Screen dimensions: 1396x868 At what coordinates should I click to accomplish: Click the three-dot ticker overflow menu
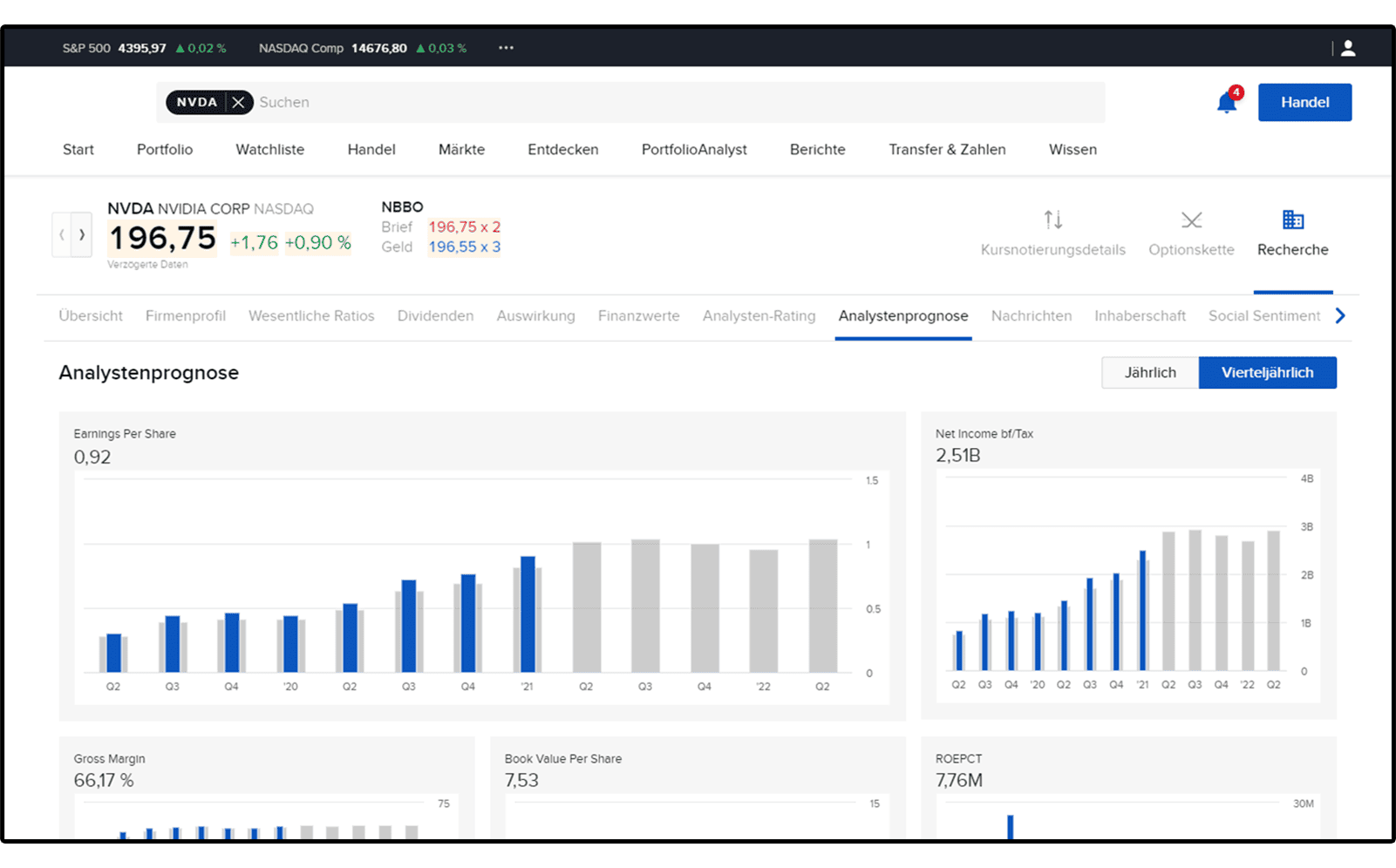[506, 48]
